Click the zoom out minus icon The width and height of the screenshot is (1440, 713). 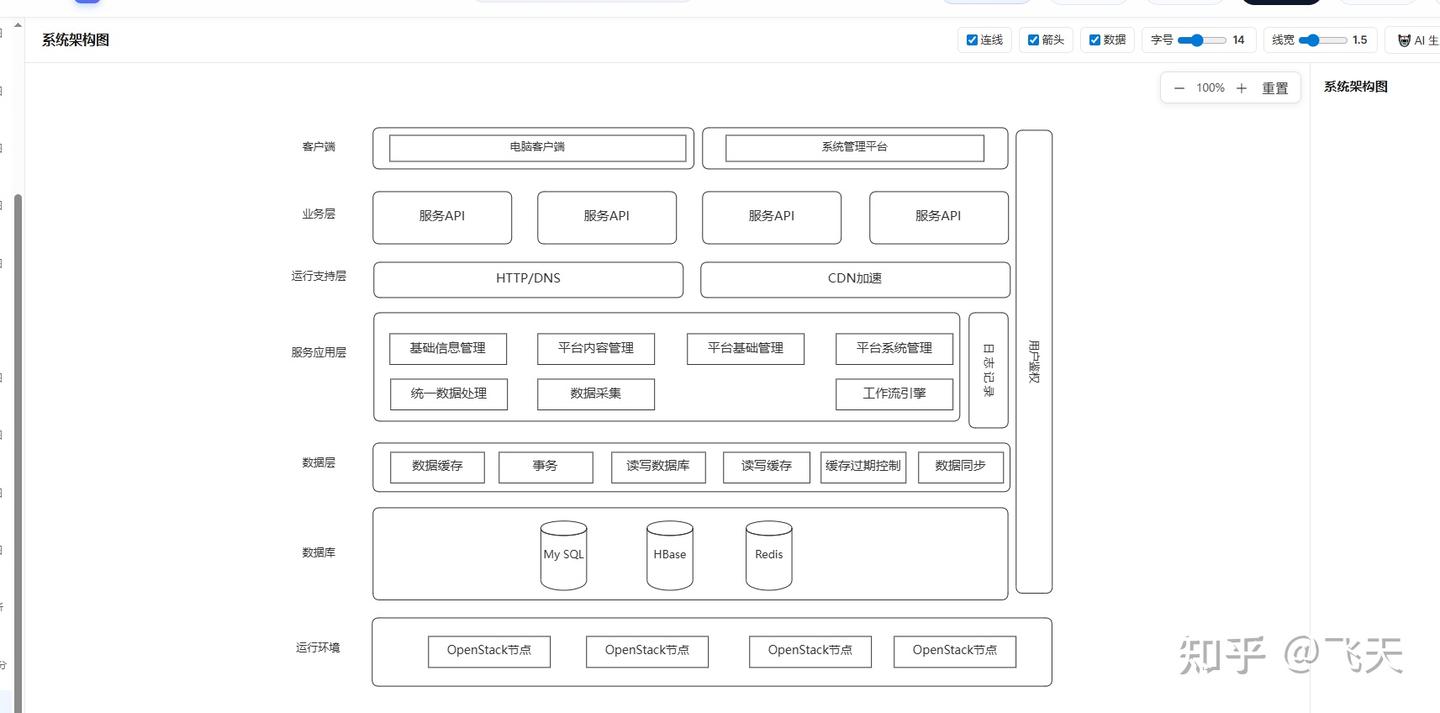(1179, 88)
